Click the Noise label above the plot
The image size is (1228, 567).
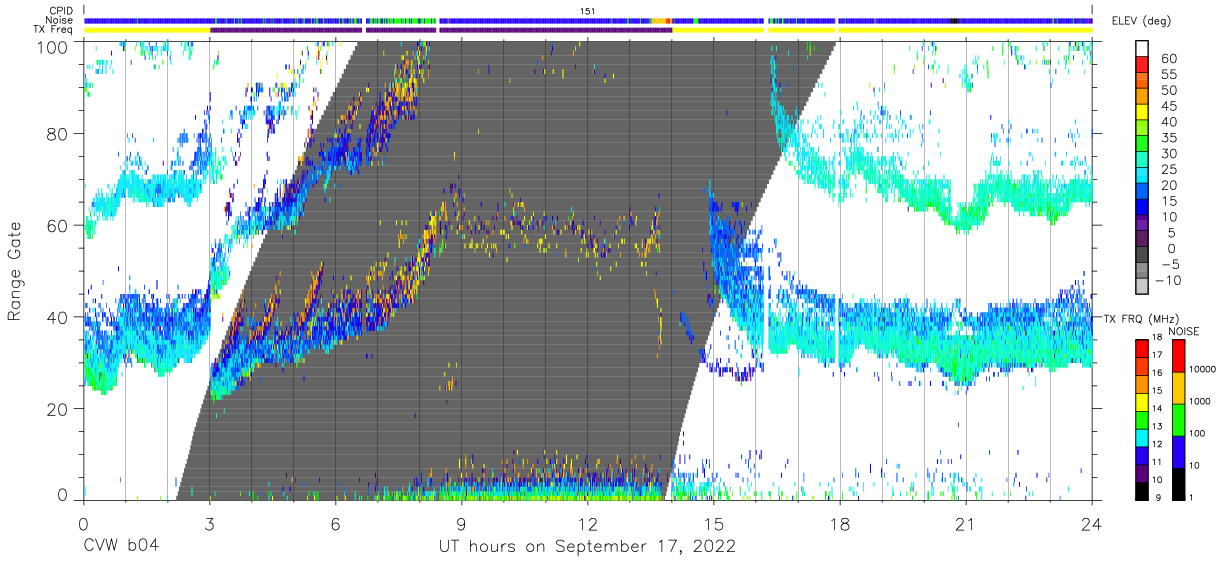tap(60, 20)
